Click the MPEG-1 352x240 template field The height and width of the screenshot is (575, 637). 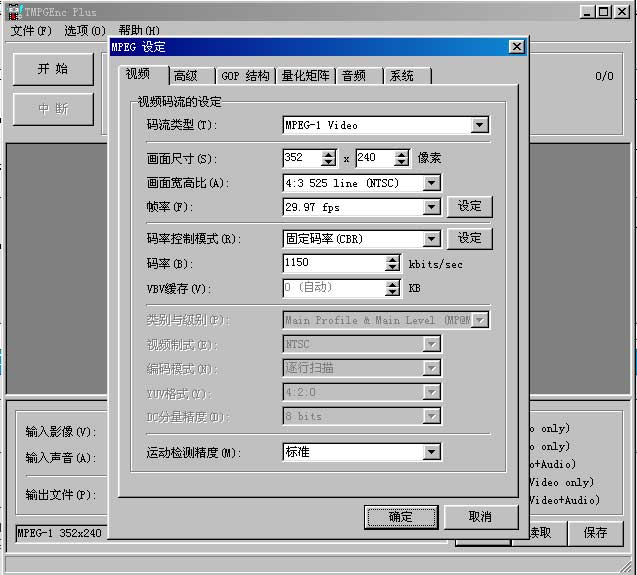pyautogui.click(x=62, y=533)
